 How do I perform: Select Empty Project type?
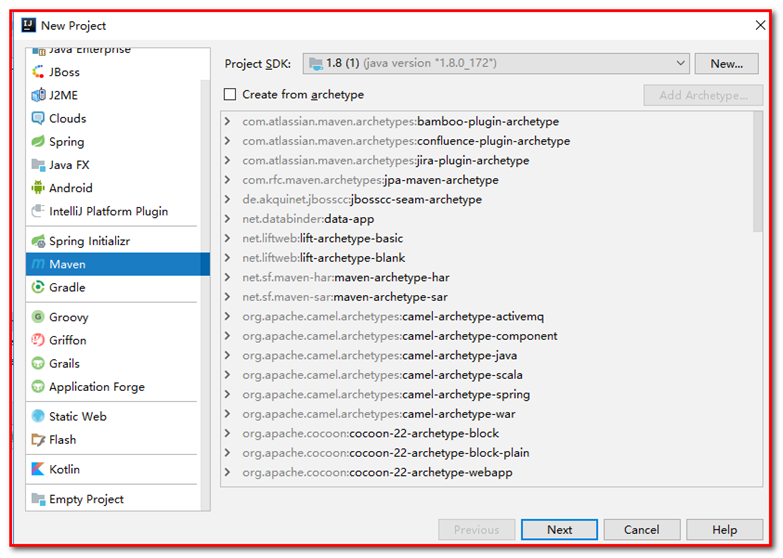tap(113, 499)
